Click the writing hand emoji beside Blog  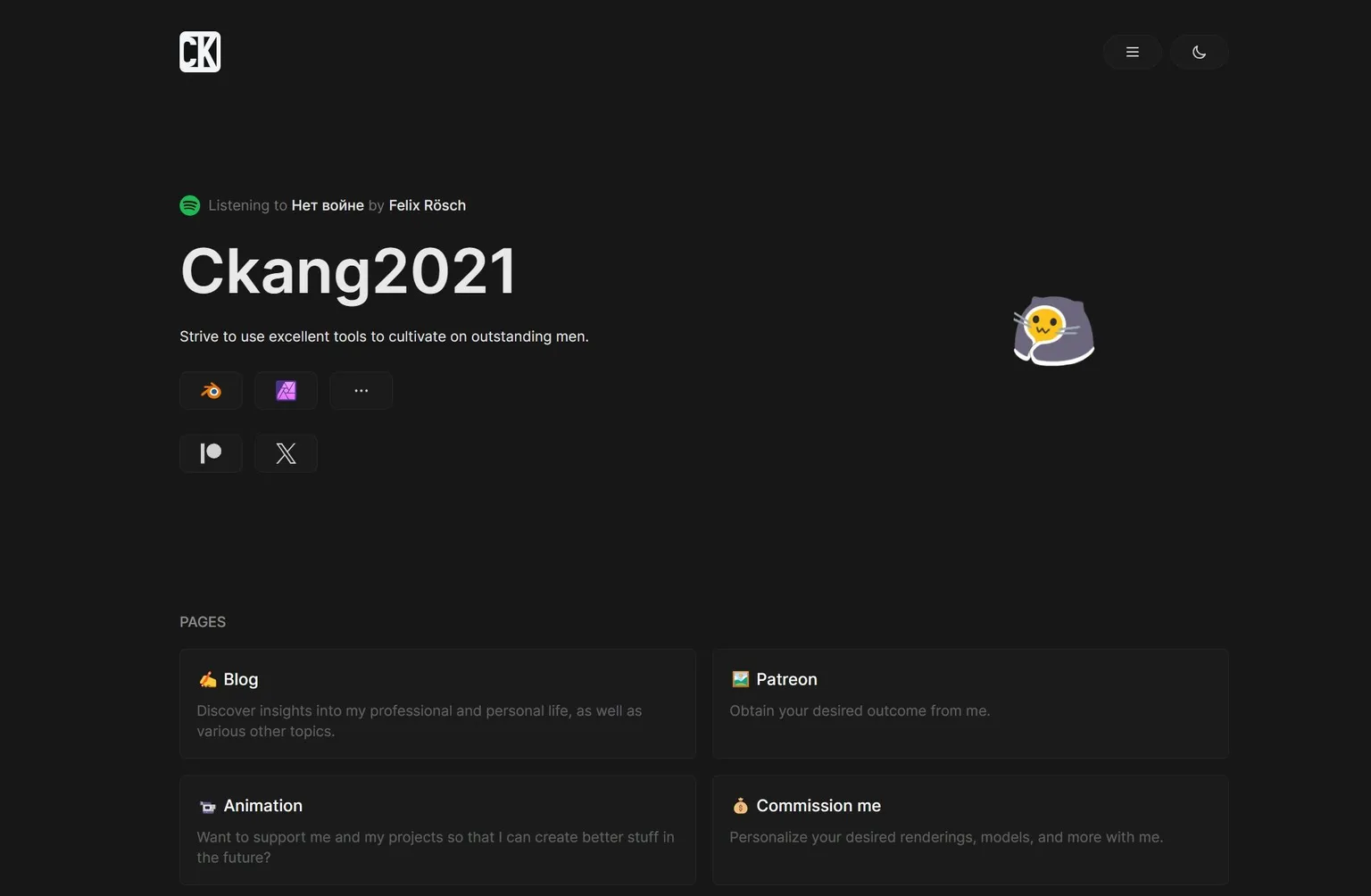point(207,679)
